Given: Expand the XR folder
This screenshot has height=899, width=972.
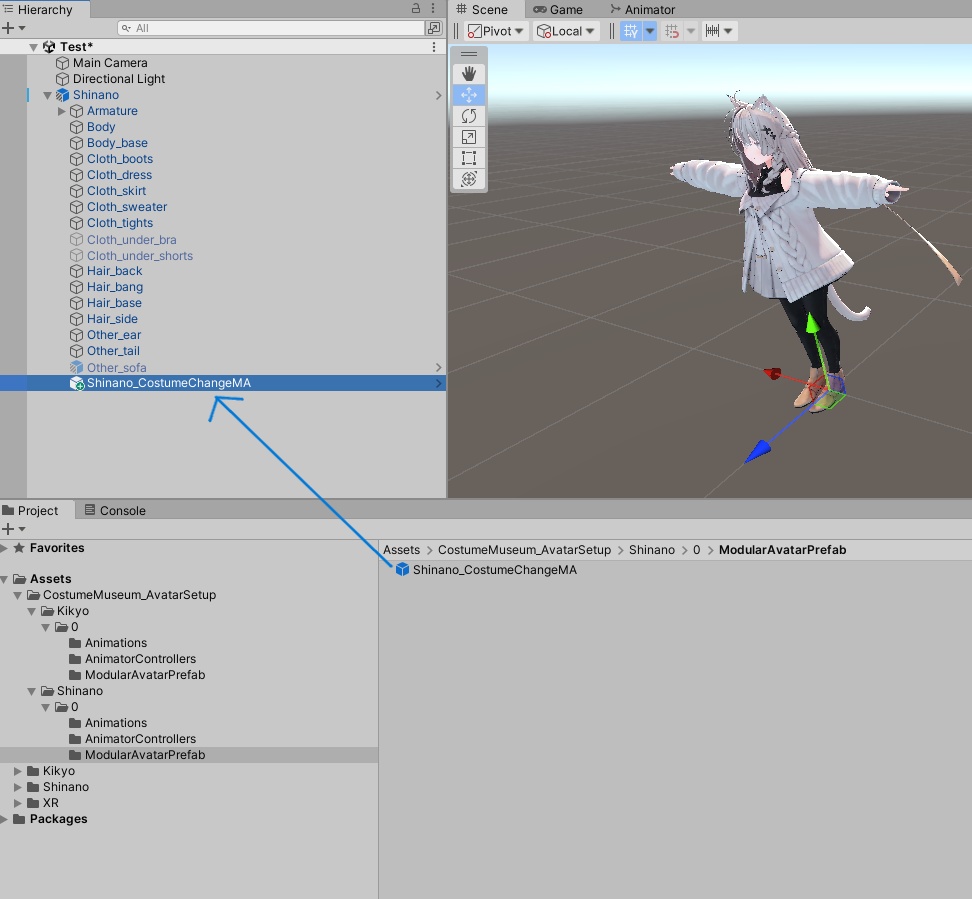Looking at the screenshot, I should [18, 803].
